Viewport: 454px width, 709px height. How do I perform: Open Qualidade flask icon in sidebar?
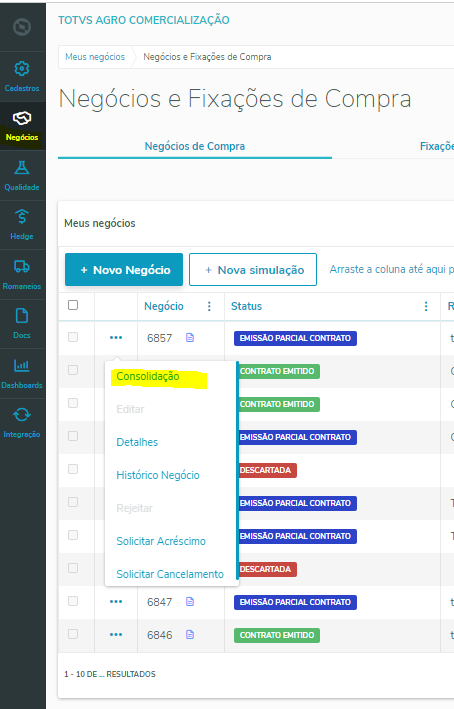pyautogui.click(x=22, y=168)
